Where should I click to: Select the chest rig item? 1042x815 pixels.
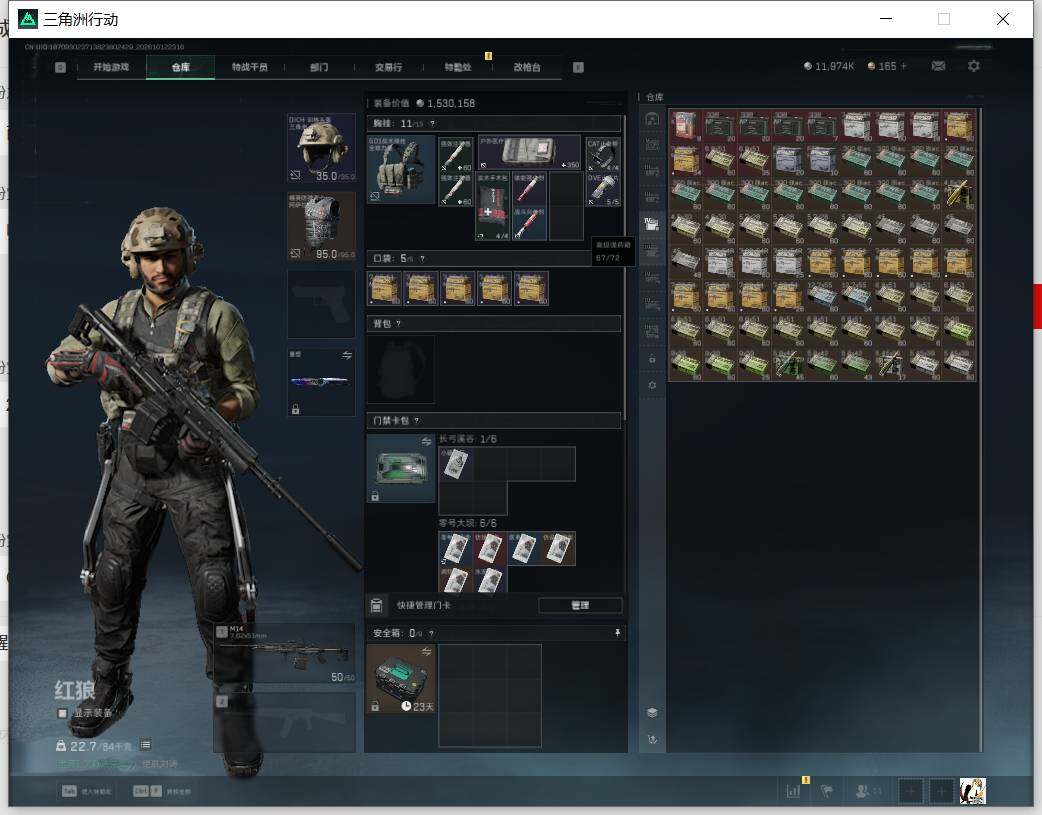401,170
